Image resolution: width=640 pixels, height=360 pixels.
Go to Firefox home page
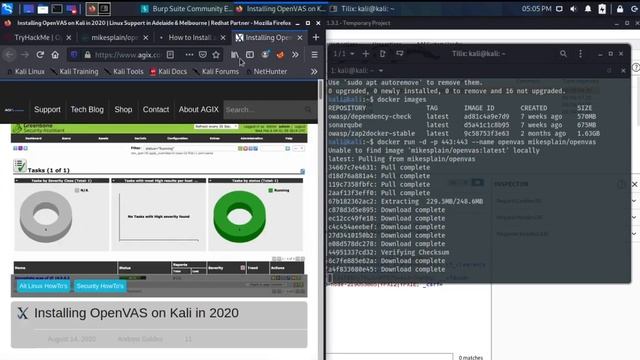[x=55, y=55]
